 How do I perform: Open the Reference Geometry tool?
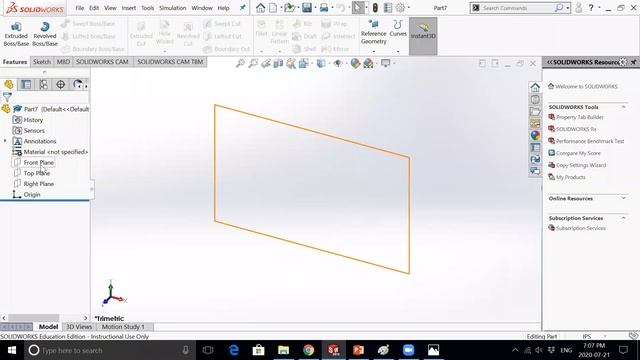[x=373, y=32]
